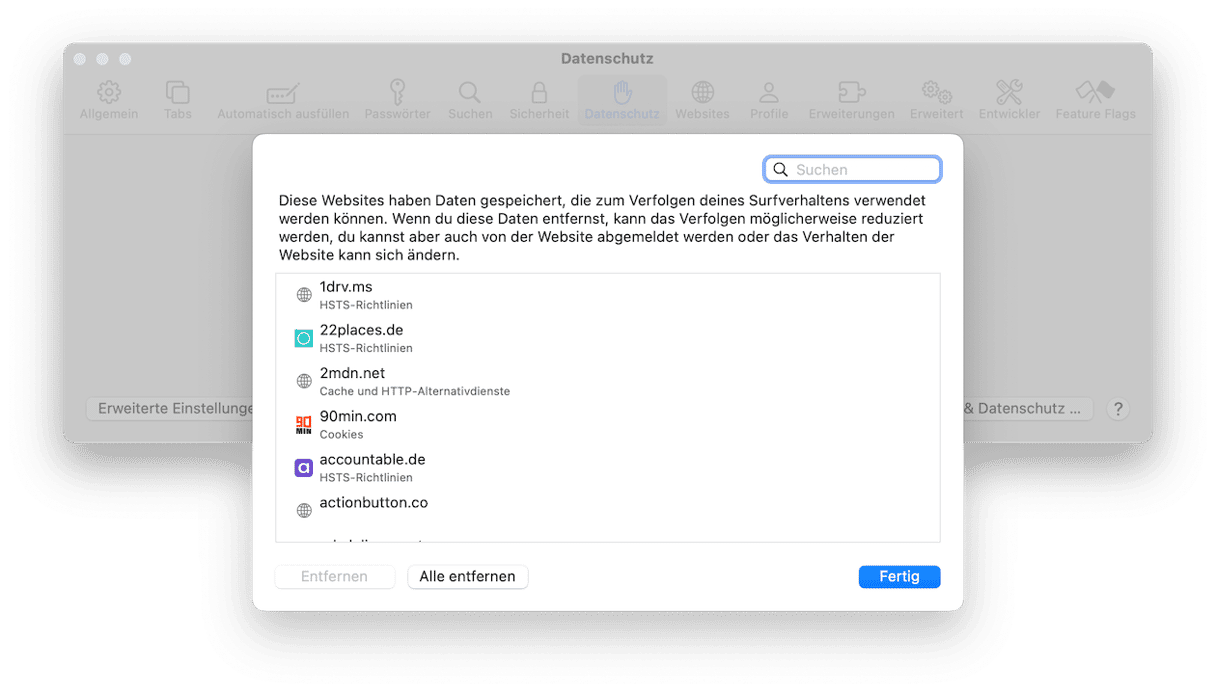Select the 1drv.ms website entry
Screen dimensions: 1216x695
point(608,295)
